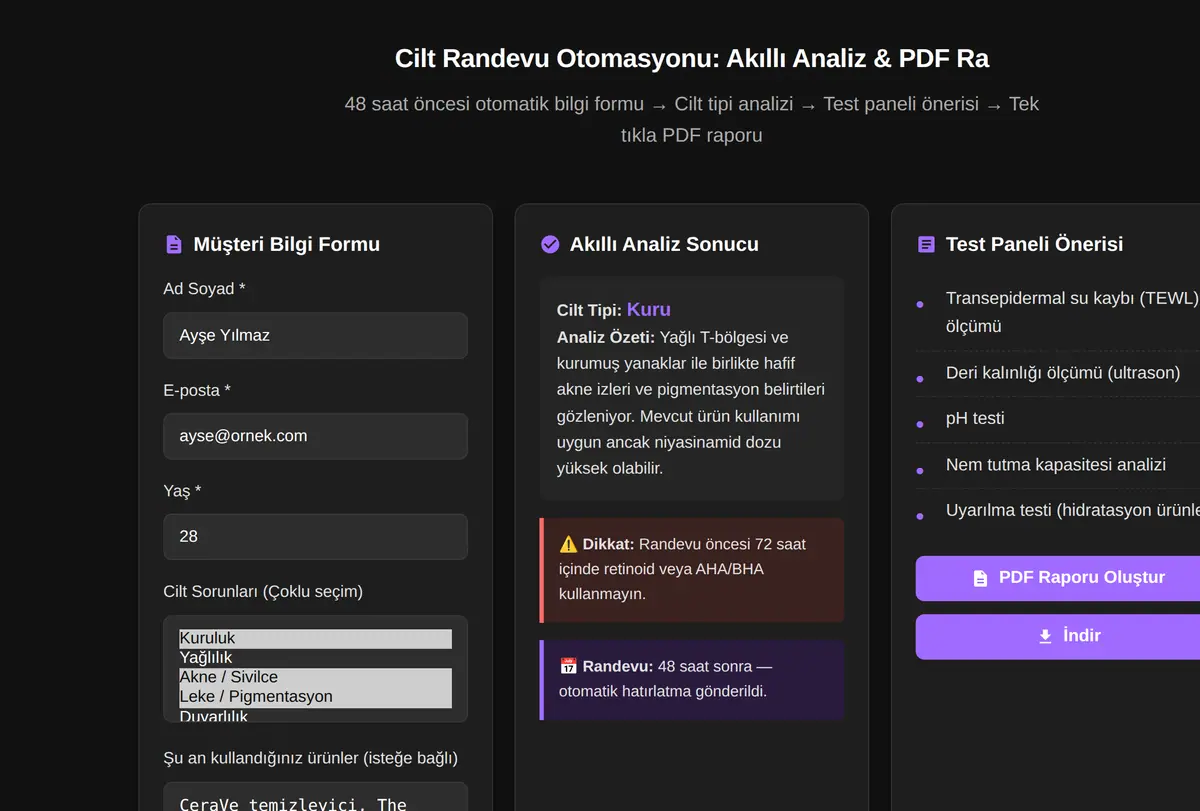Click the Akıllı Analiz Sonucu heading
Screen dimensions: 1200x811
click(x=664, y=244)
